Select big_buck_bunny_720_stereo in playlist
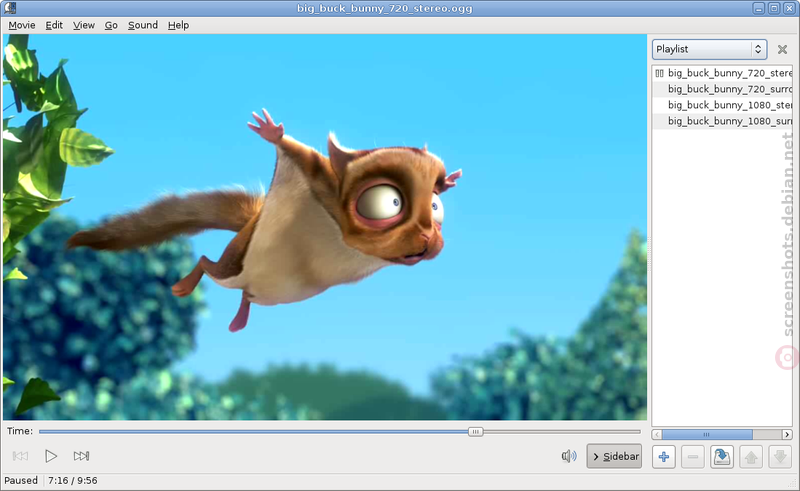The image size is (800, 491). pyautogui.click(x=722, y=73)
